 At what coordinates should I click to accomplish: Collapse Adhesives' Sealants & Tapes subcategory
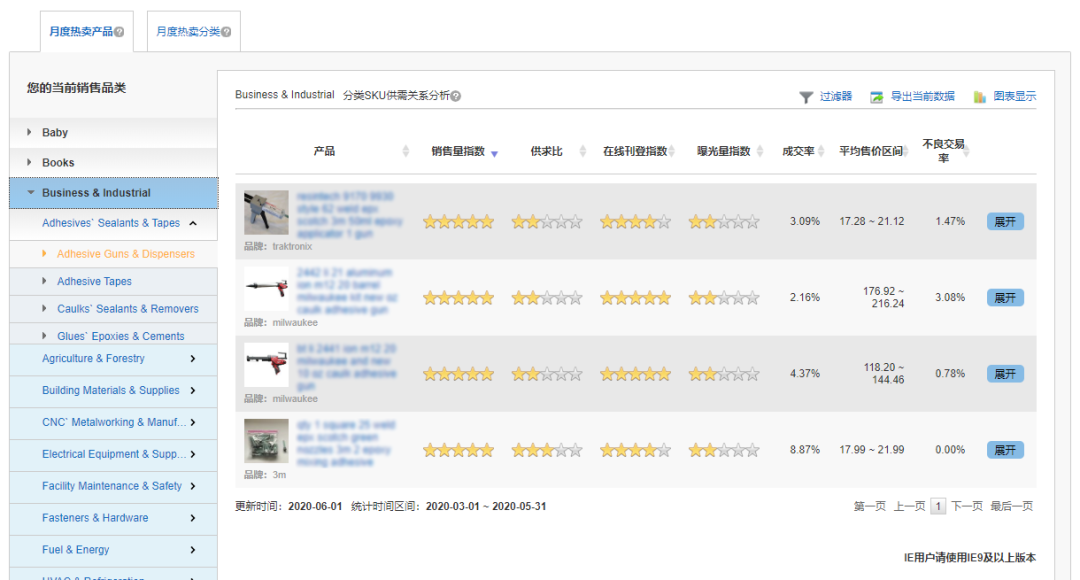click(193, 223)
